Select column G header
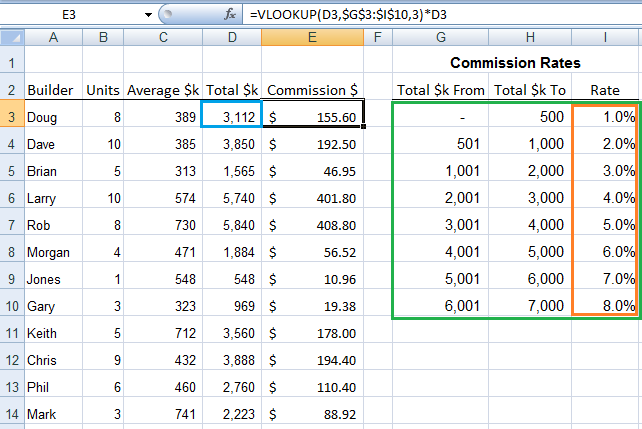 pos(441,38)
